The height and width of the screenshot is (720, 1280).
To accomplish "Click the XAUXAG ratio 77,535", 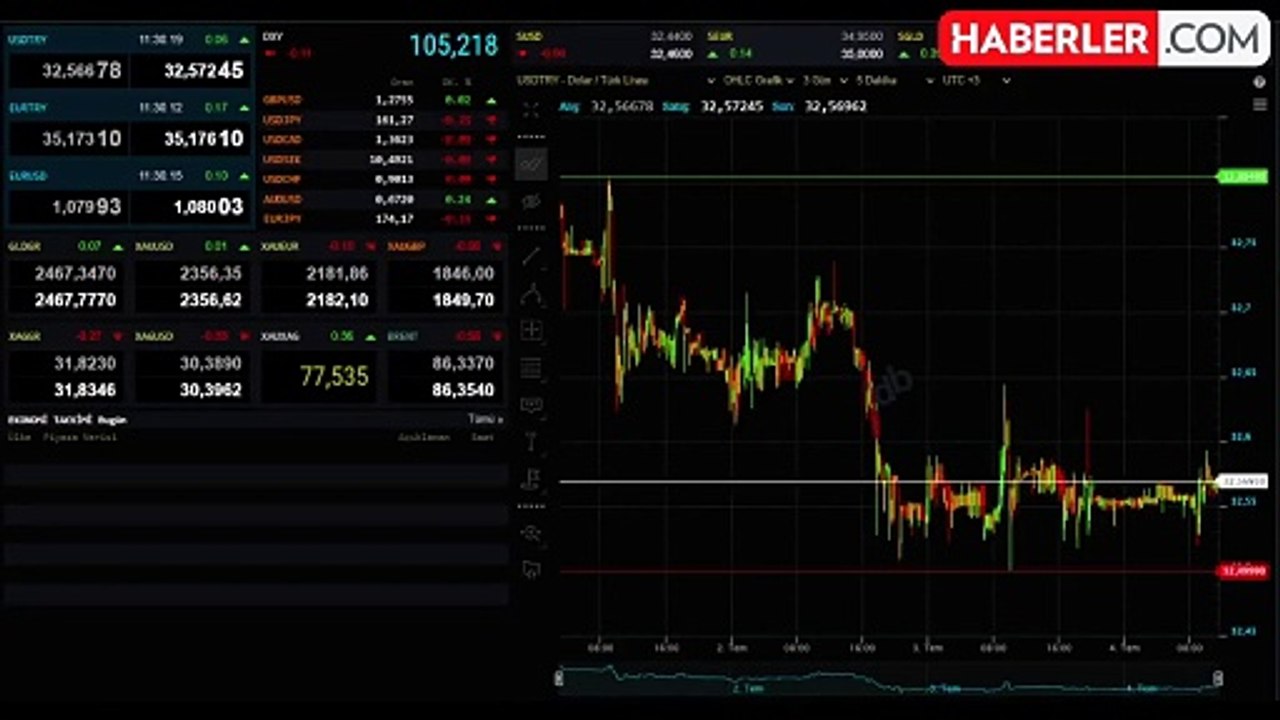I will pos(335,376).
